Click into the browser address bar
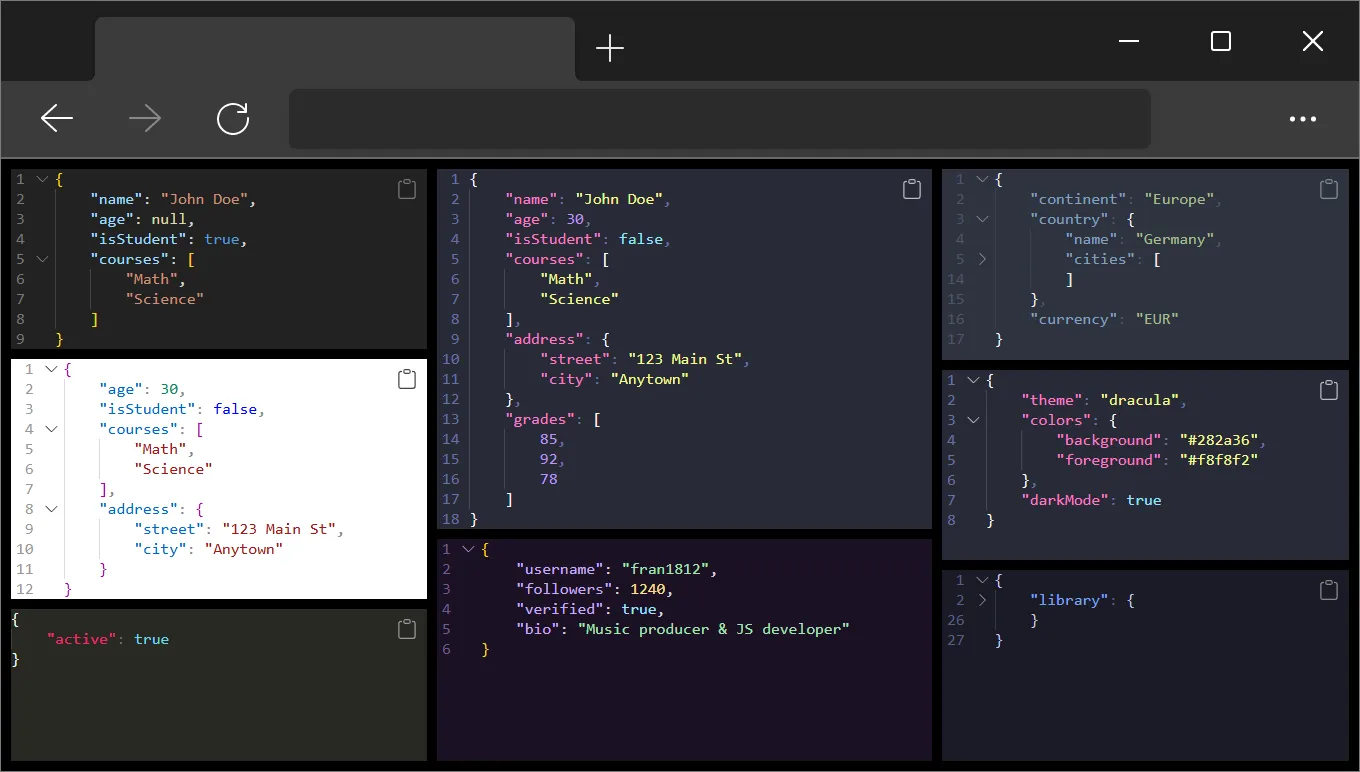 click(x=719, y=119)
